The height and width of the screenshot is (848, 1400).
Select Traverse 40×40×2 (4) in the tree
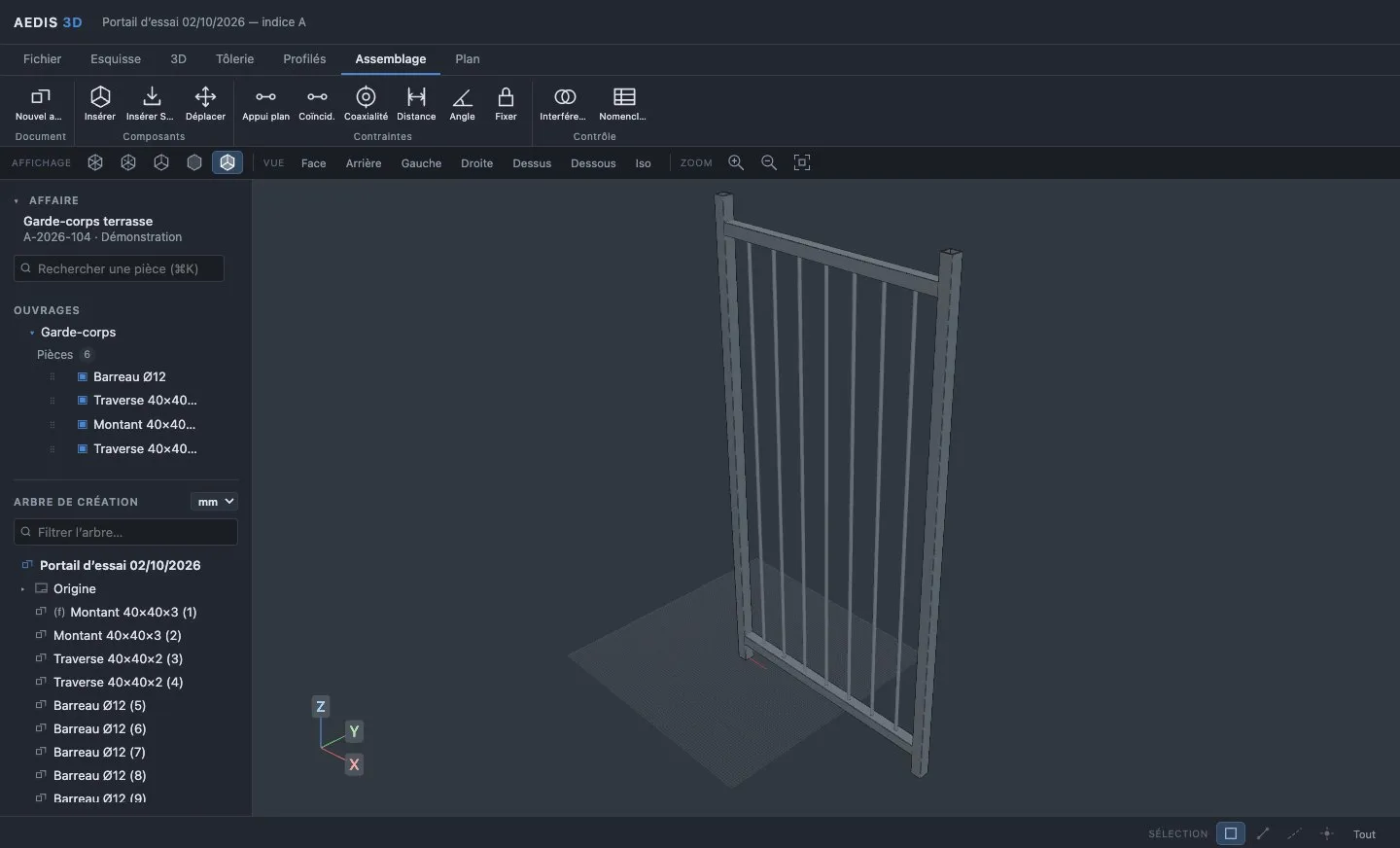tap(119, 683)
